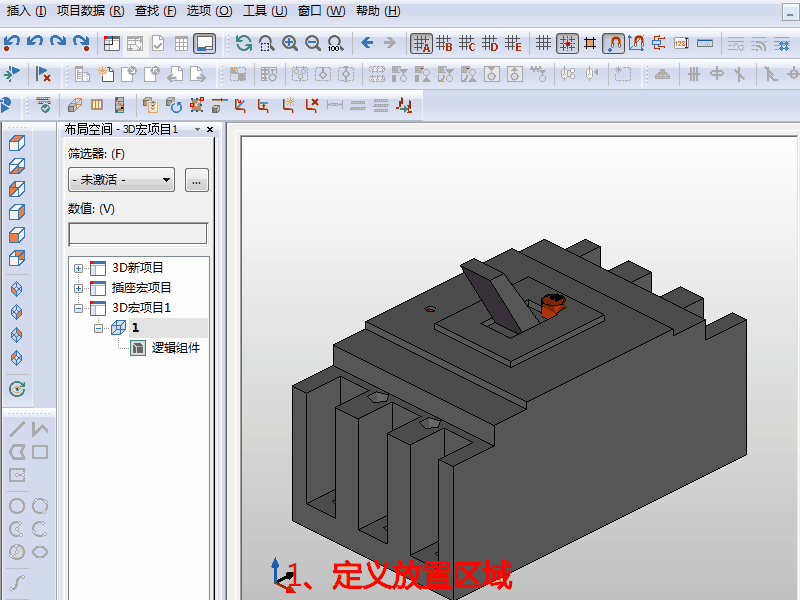Open the undo list arrow with red dot

tap(11, 43)
